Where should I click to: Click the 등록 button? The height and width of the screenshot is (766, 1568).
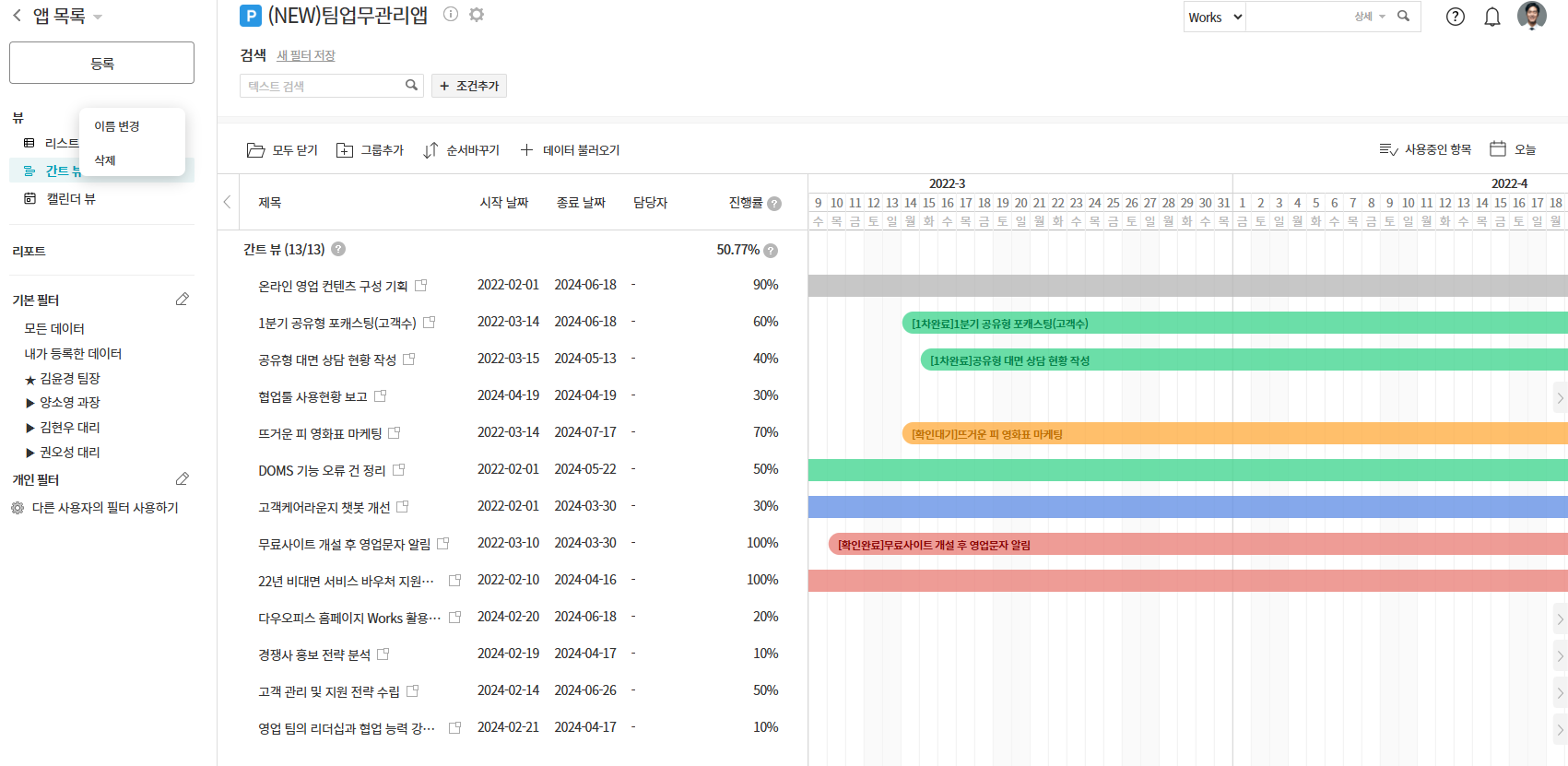[101, 63]
